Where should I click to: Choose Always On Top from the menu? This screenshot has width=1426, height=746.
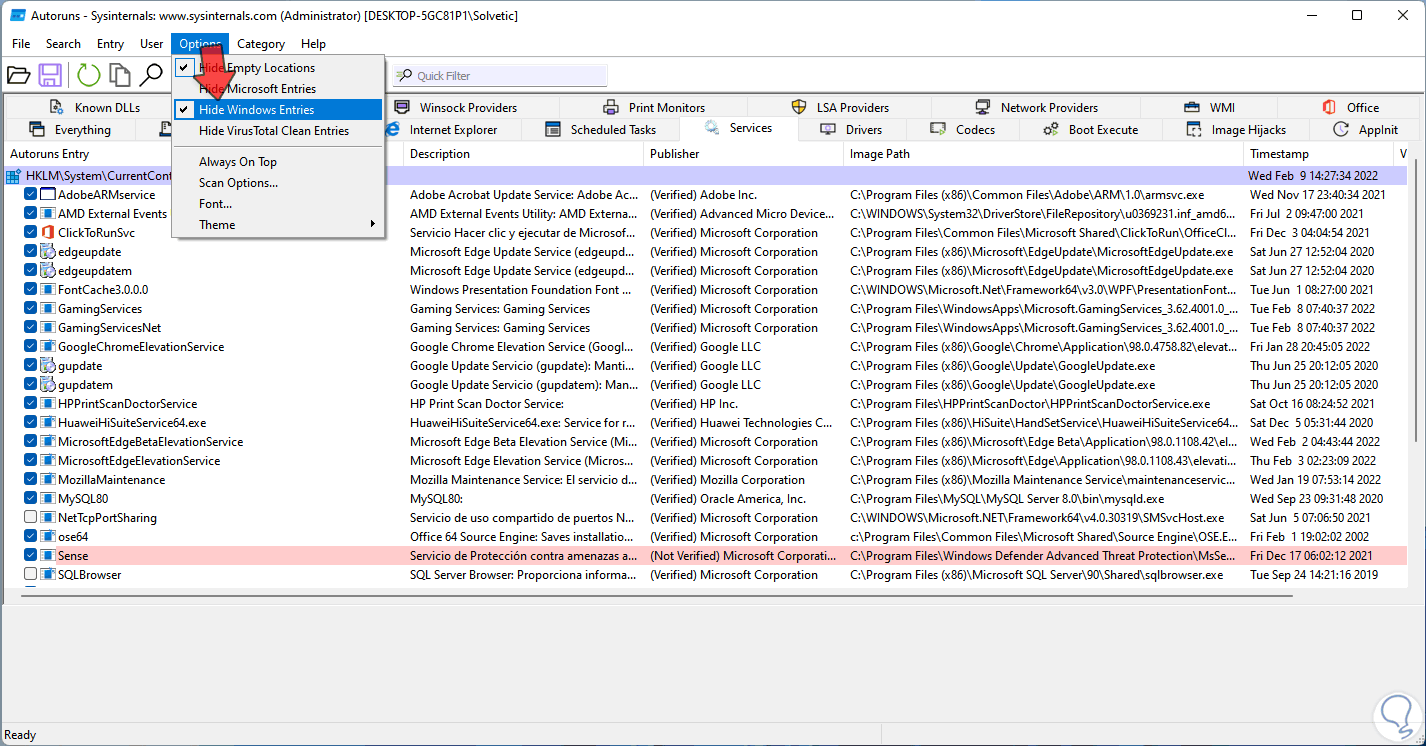point(277,162)
